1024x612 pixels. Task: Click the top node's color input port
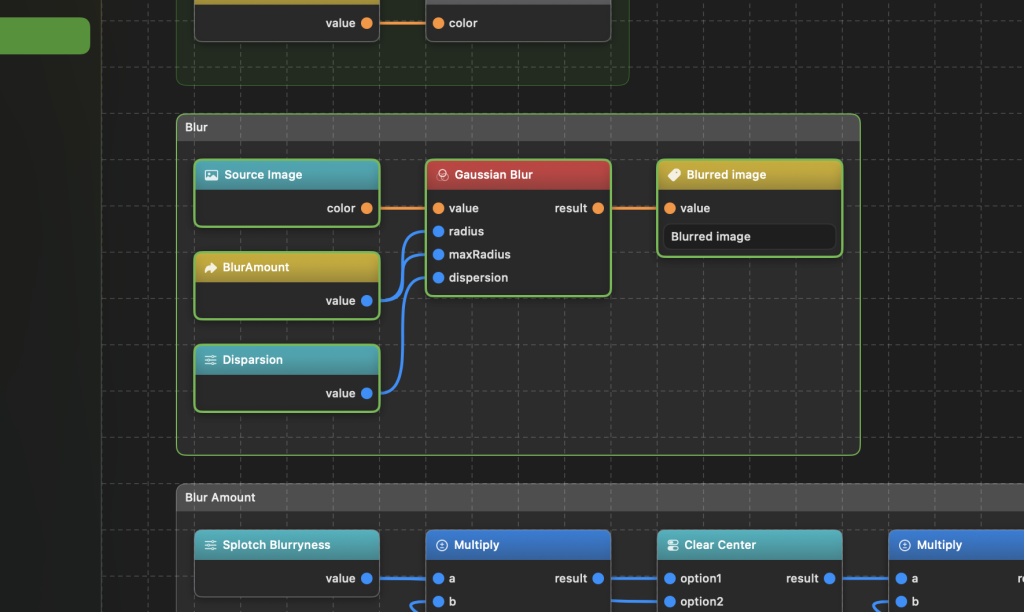[x=438, y=24]
